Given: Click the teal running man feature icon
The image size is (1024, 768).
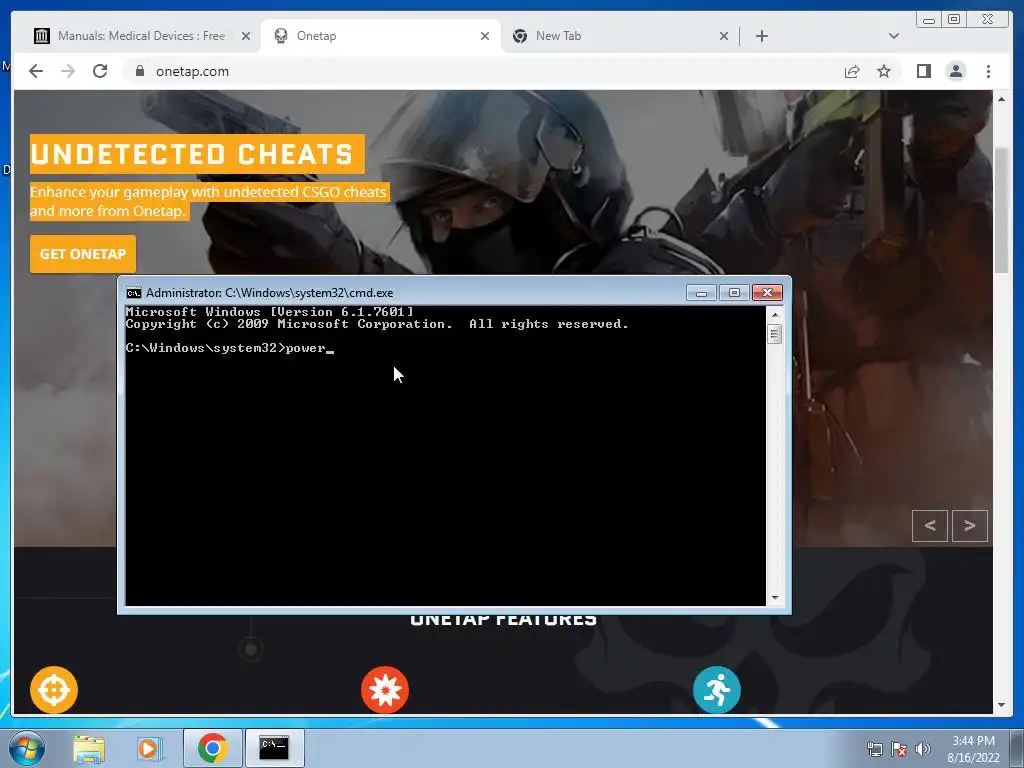Looking at the screenshot, I should [716, 690].
